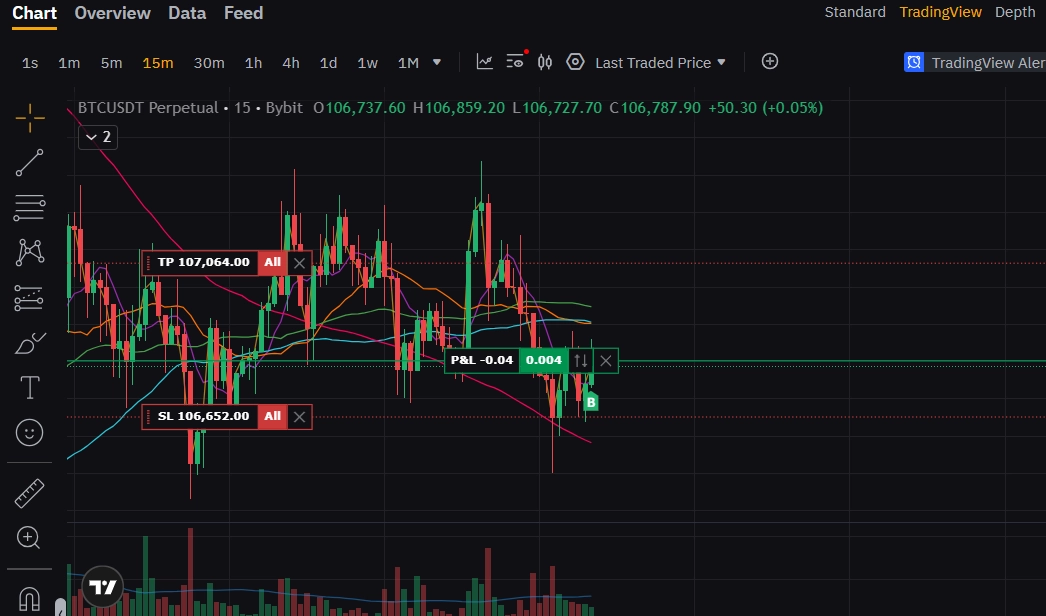Expand the collapsed indicators legend showing 2
The height and width of the screenshot is (616, 1046).
(x=98, y=137)
